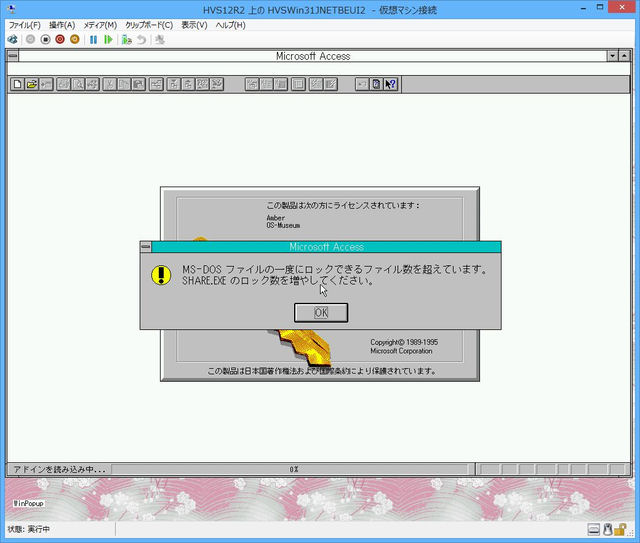The image size is (640, 543).
Task: Click the Copyright 1989-1995 text on splash
Action: coord(404,342)
